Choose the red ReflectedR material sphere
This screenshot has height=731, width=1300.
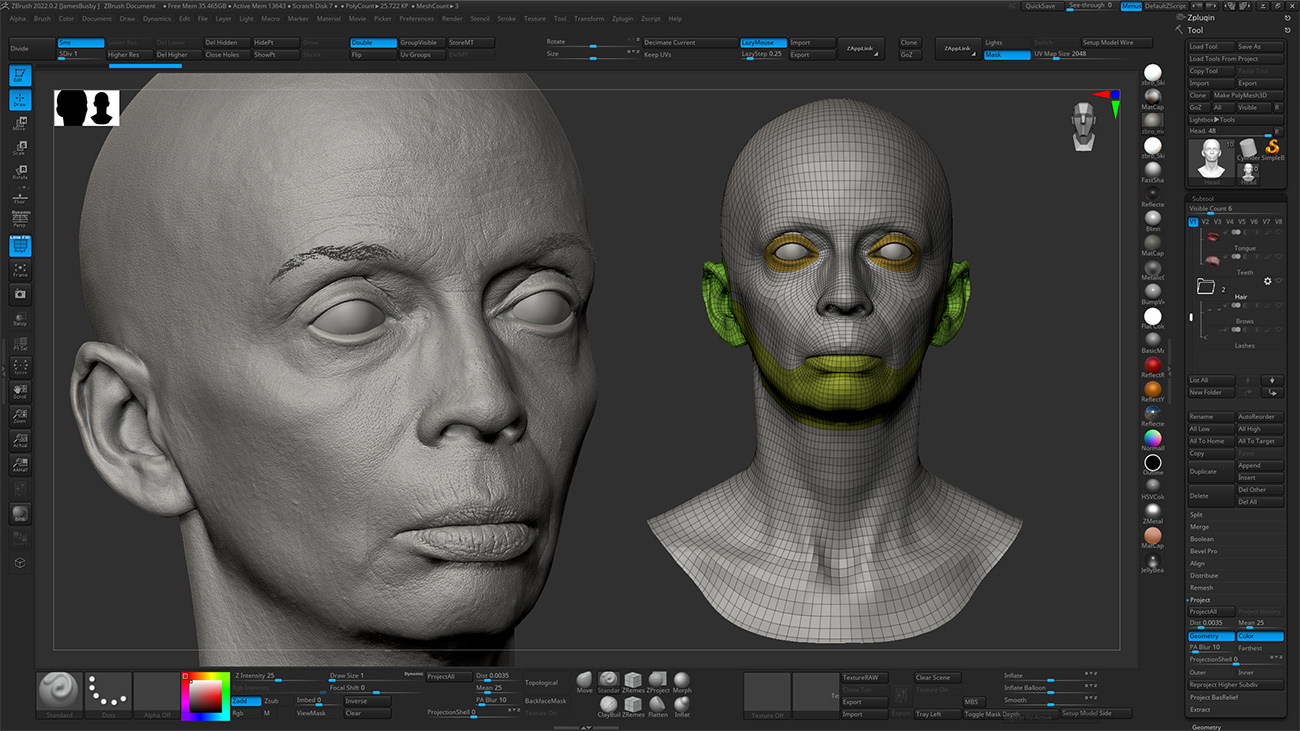click(1153, 366)
